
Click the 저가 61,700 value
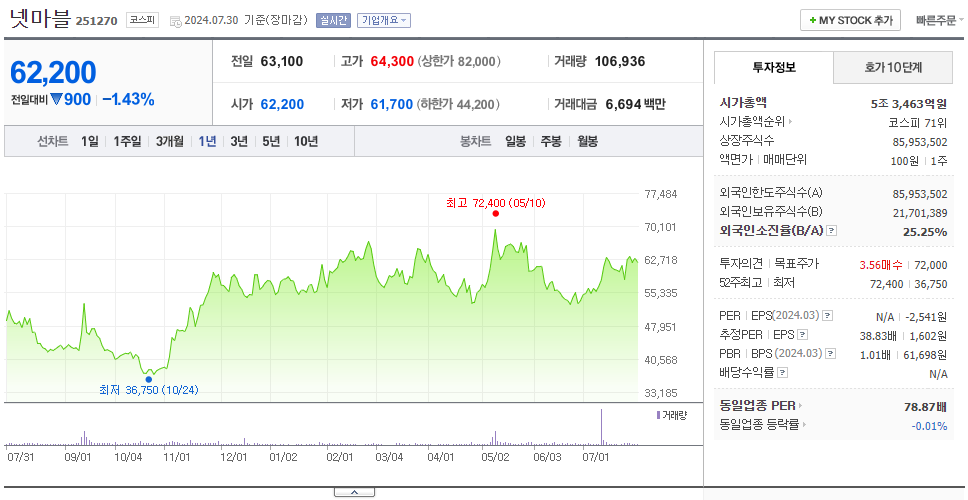click(x=391, y=104)
